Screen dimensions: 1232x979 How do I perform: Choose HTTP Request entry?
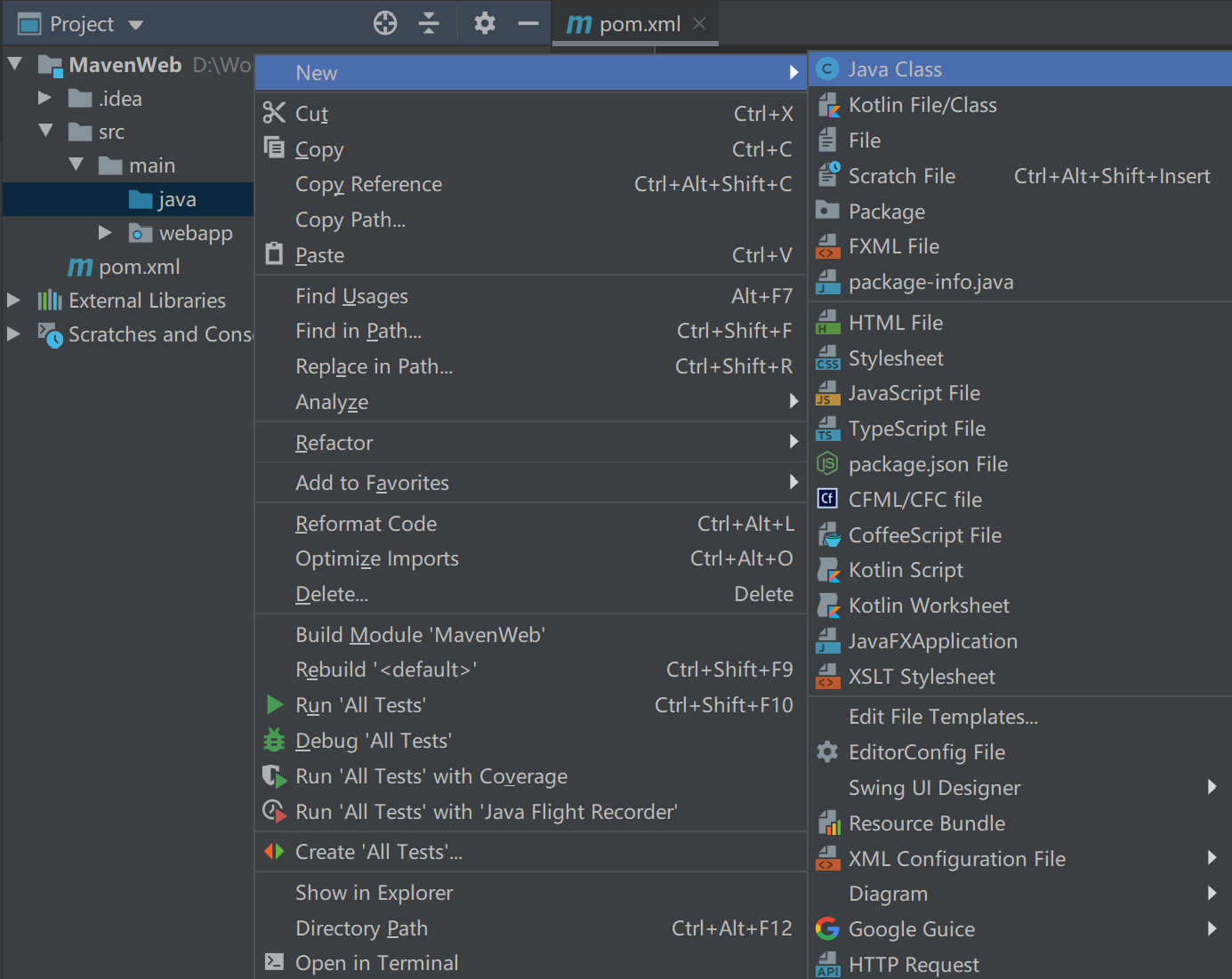[1020, 964]
